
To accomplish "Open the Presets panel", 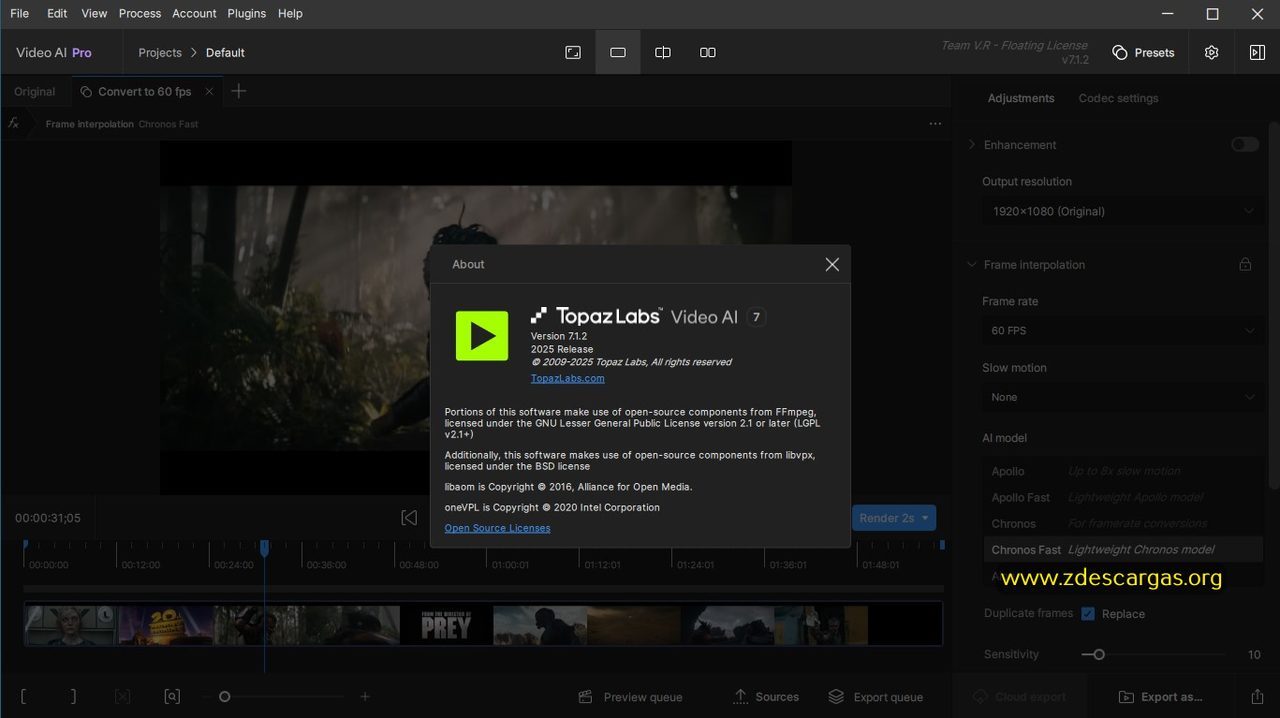I will pos(1143,52).
